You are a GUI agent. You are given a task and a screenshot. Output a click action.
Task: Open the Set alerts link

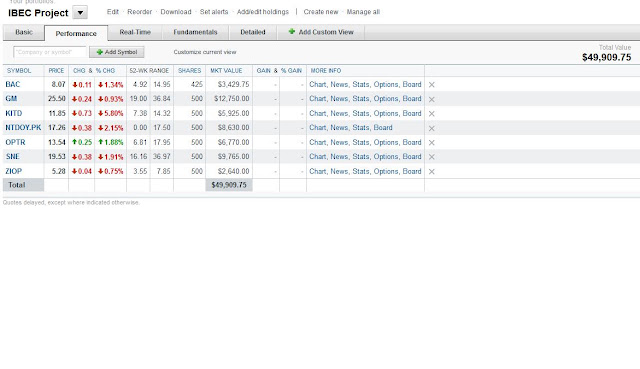214,12
